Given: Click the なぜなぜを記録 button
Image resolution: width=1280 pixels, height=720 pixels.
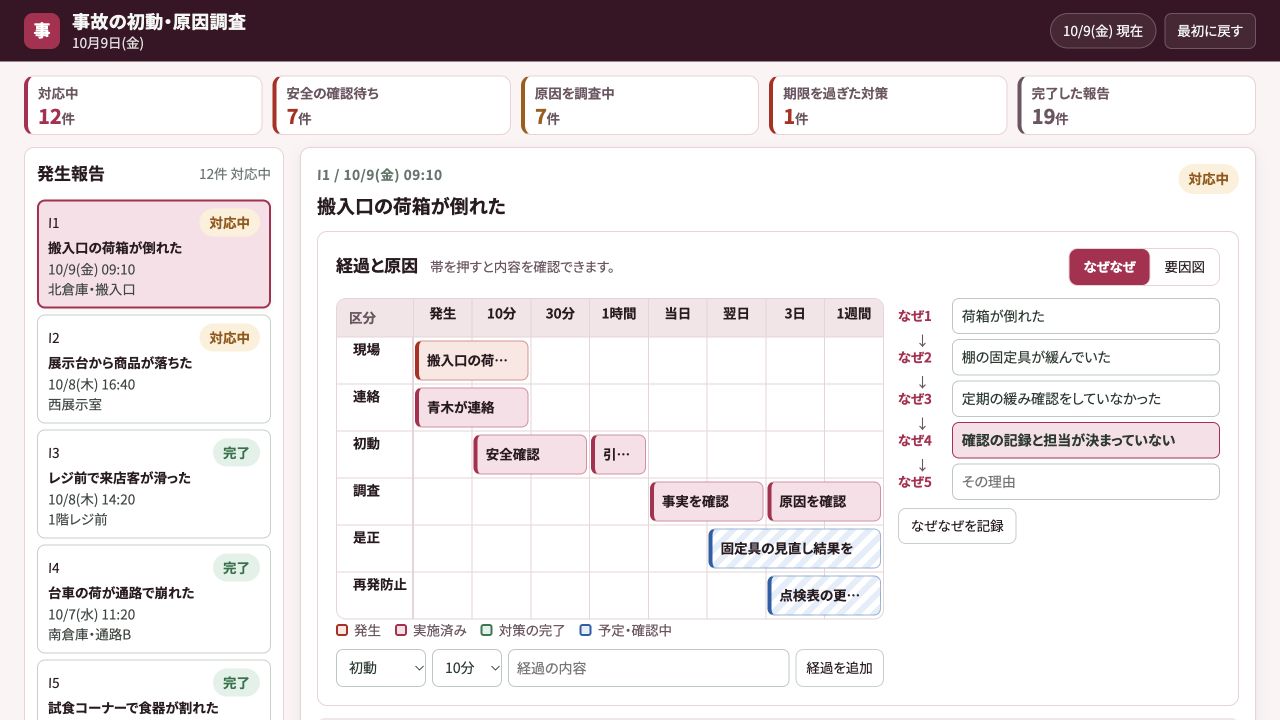Looking at the screenshot, I should (x=957, y=526).
